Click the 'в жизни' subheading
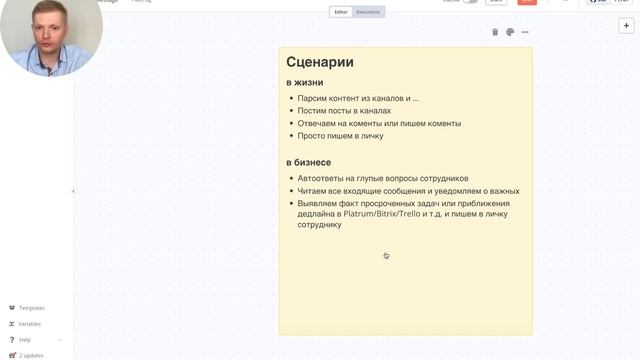Viewport: 640px width, 360px height. (x=304, y=82)
